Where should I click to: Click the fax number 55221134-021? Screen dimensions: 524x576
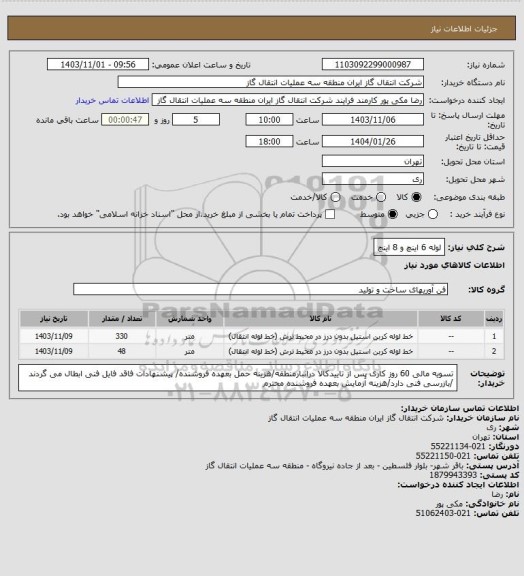click(x=458, y=447)
